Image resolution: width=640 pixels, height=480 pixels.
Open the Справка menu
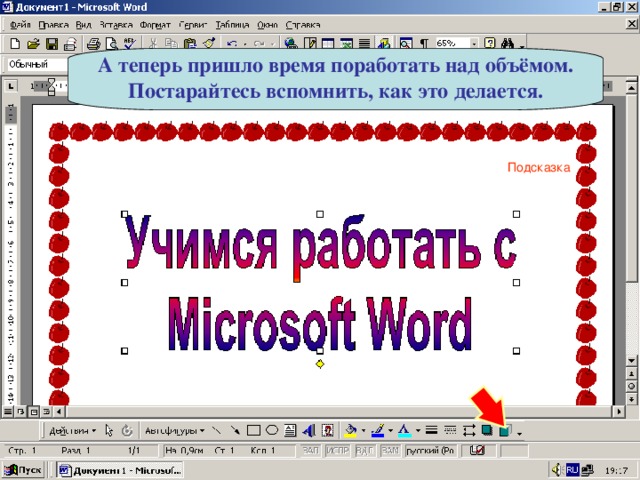pos(303,25)
